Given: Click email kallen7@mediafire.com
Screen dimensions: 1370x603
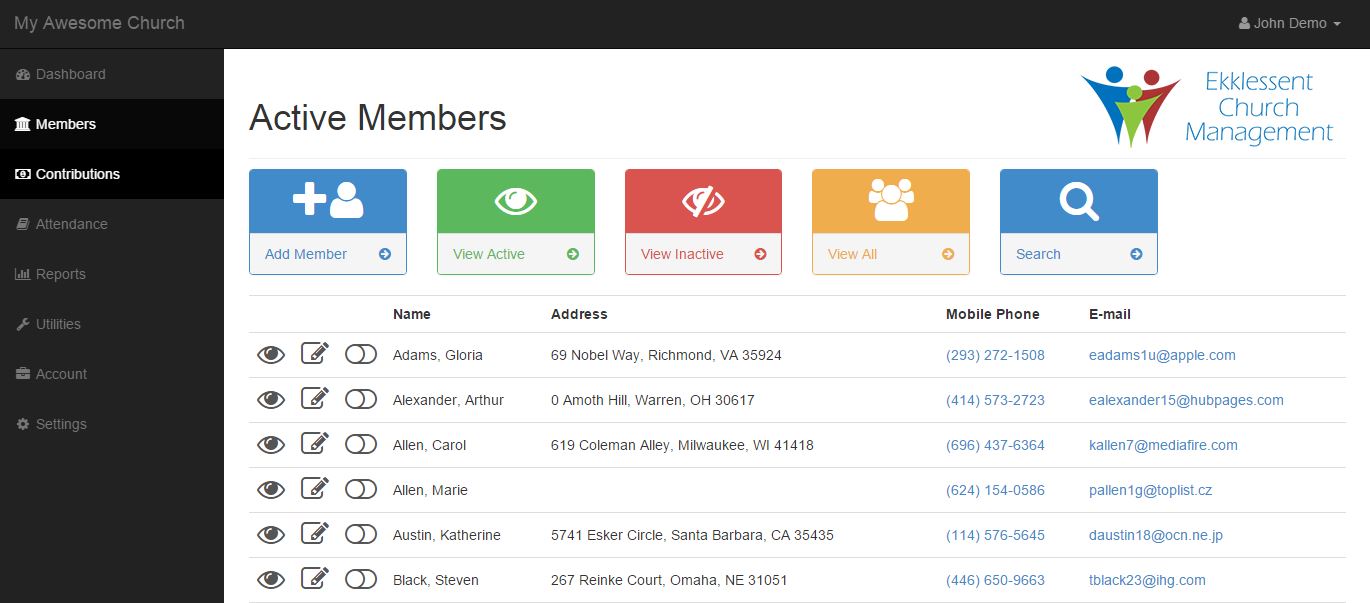Looking at the screenshot, I should [1163, 445].
